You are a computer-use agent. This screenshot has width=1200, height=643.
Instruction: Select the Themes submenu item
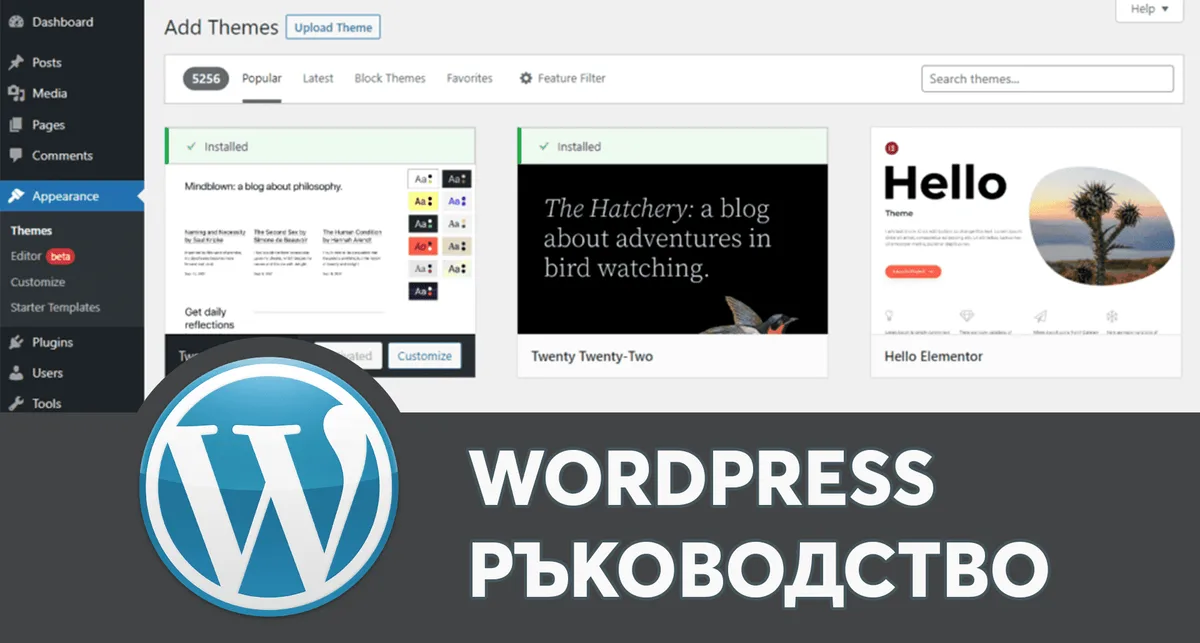pyautogui.click(x=31, y=231)
